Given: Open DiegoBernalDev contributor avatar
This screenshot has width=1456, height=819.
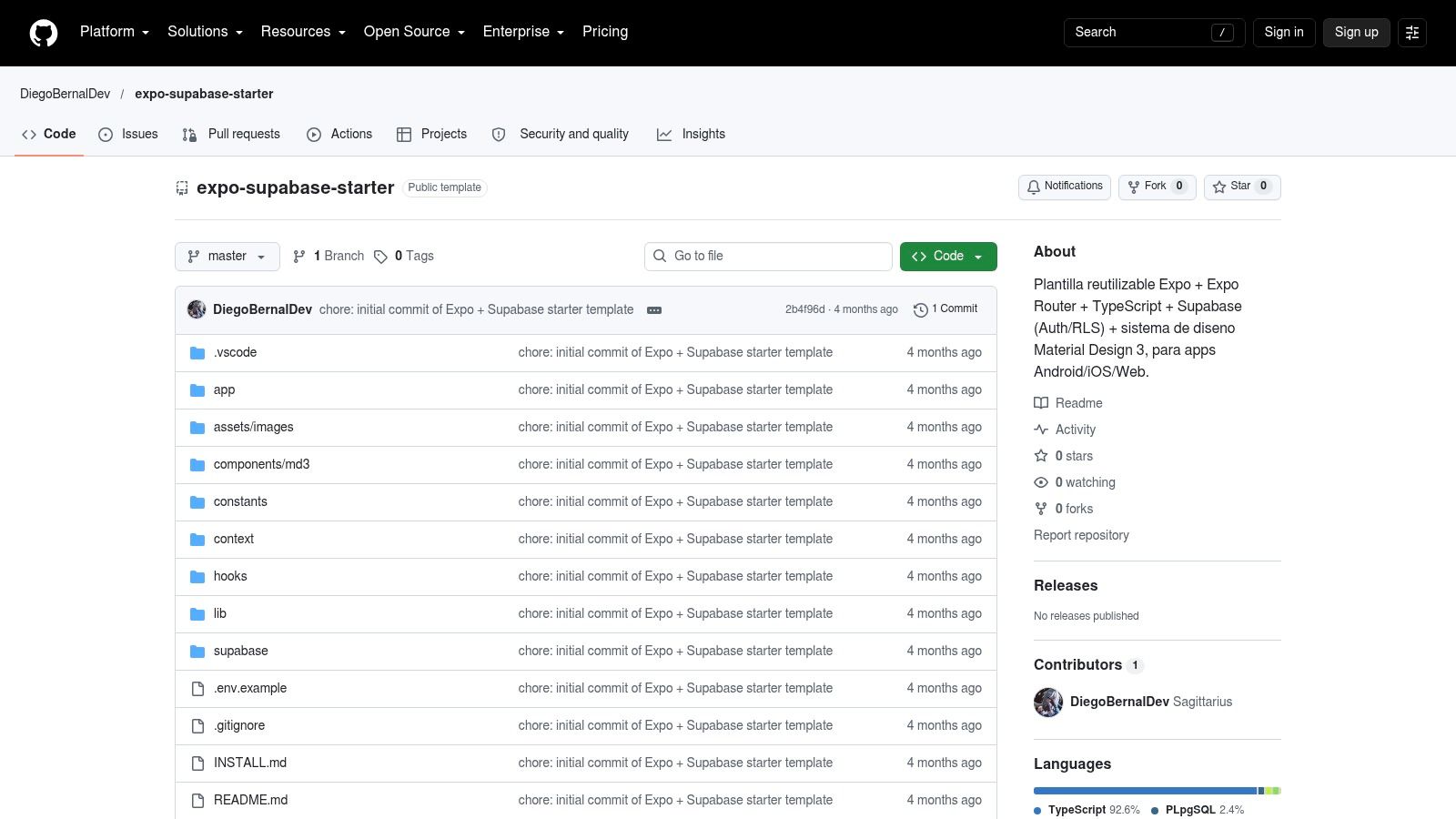Looking at the screenshot, I should click(1048, 703).
